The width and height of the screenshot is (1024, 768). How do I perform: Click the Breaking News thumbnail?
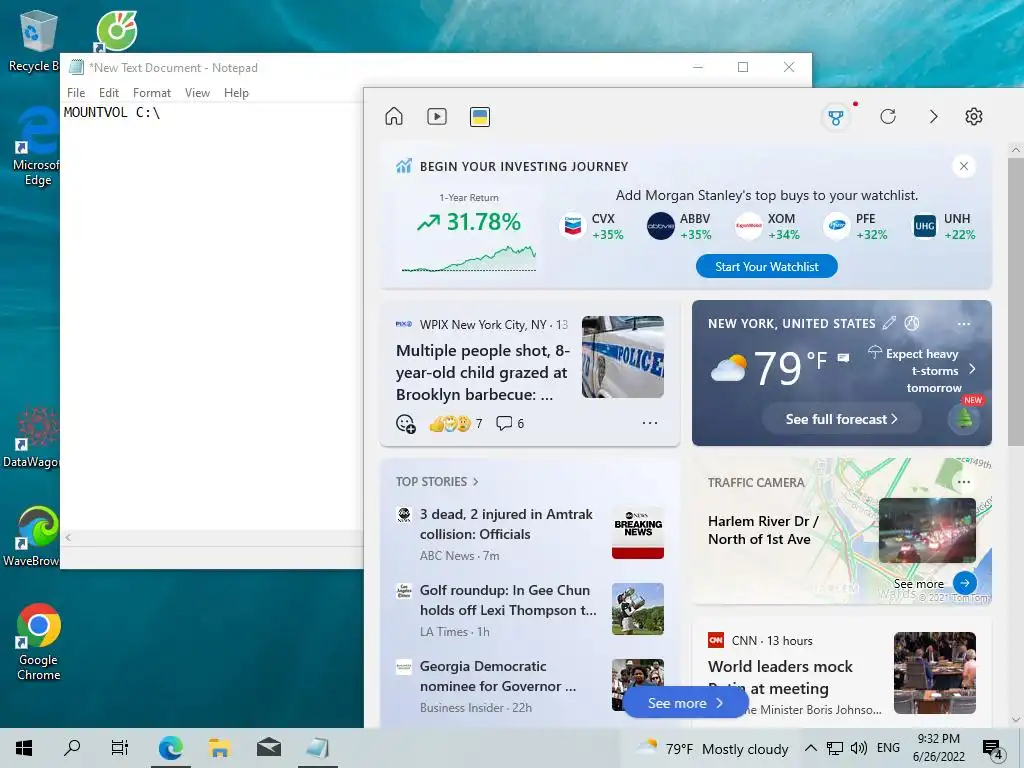(638, 532)
